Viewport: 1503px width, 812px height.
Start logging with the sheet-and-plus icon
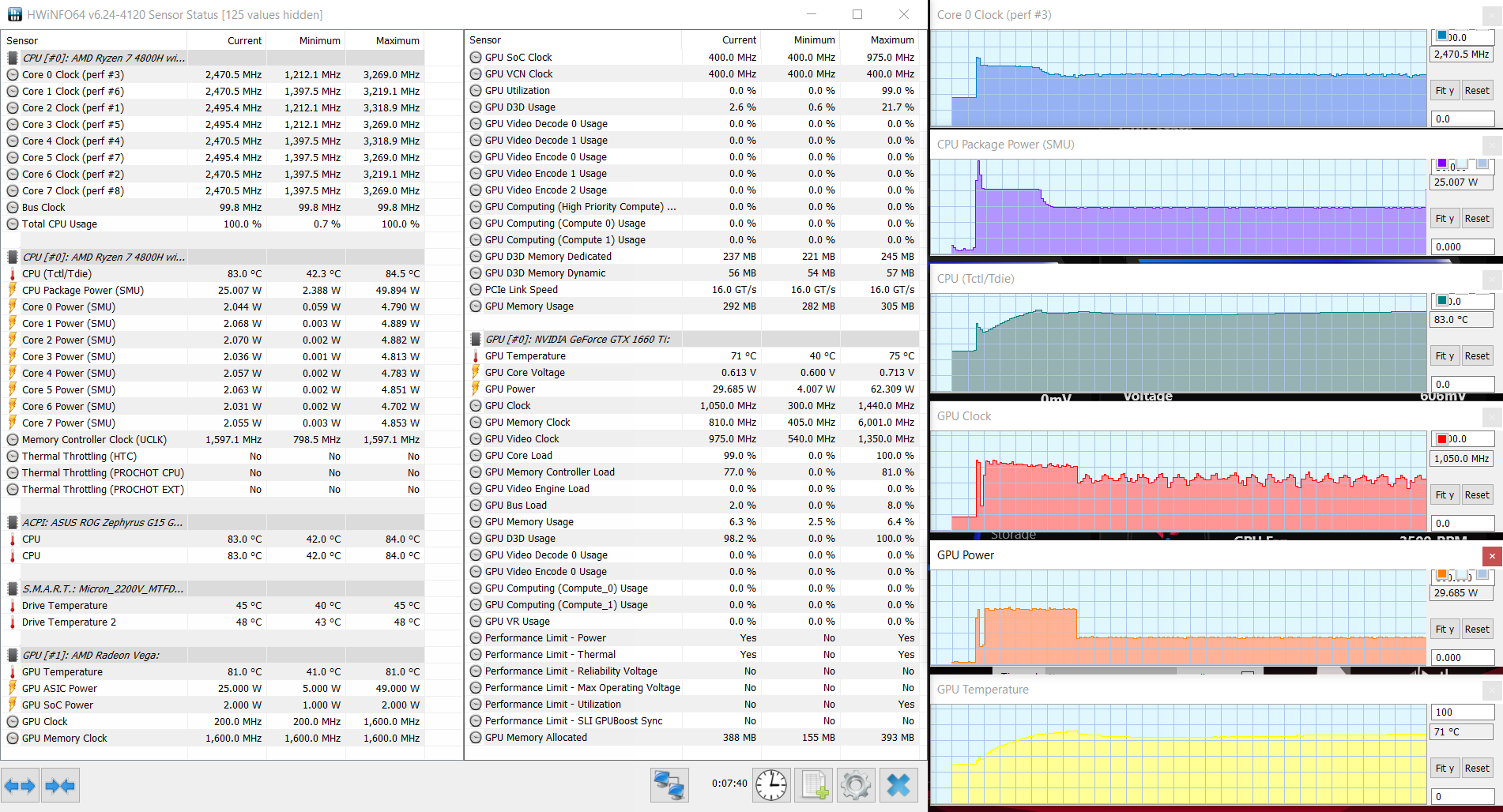814,785
